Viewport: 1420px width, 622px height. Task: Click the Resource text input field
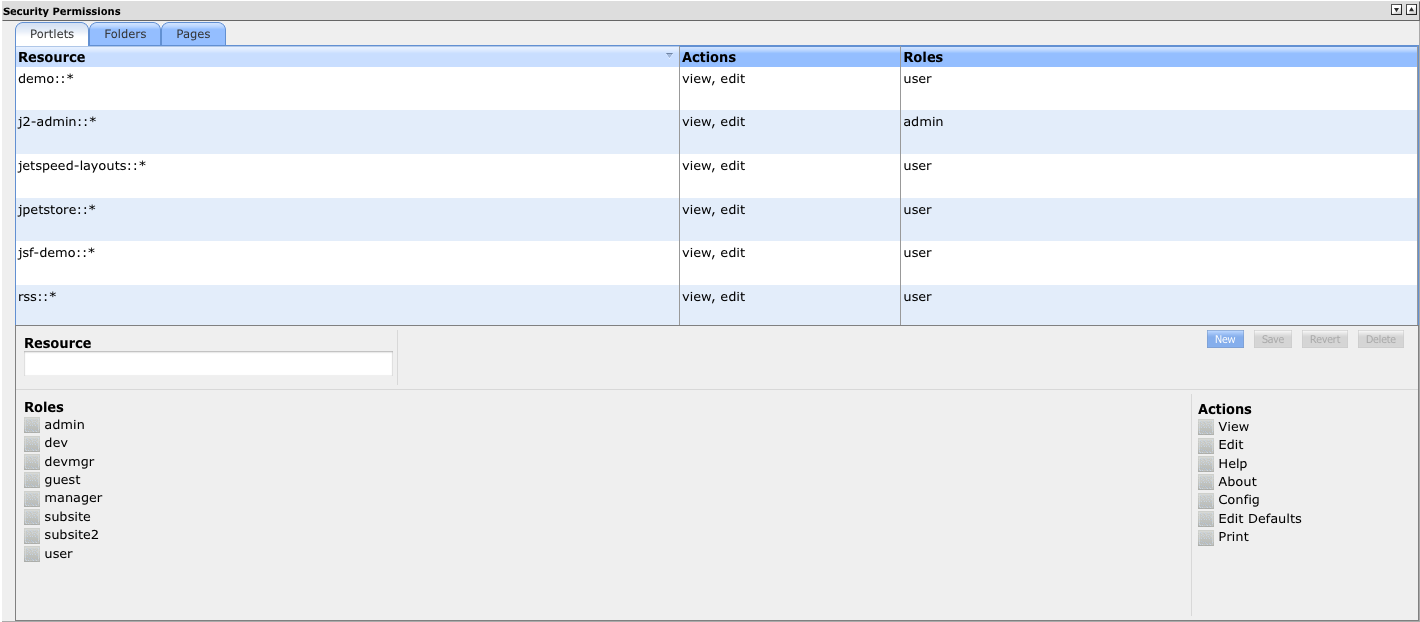208,364
